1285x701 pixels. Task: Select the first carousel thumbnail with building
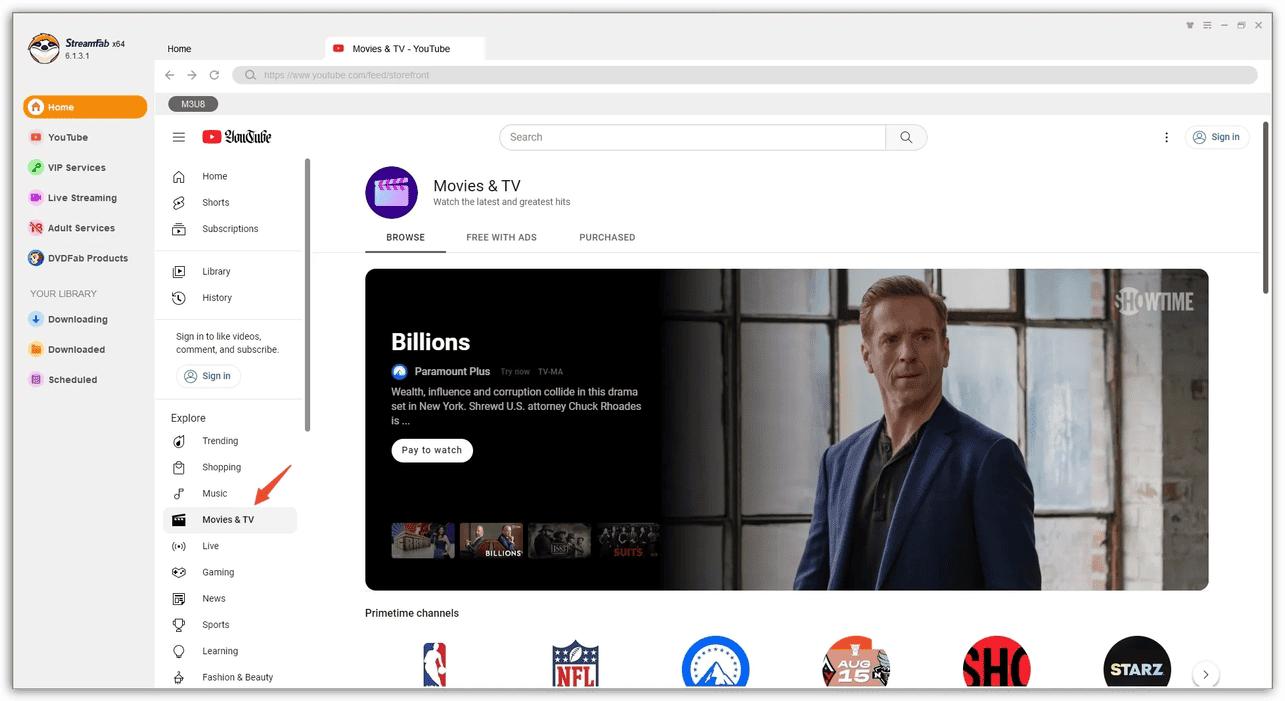tap(423, 540)
